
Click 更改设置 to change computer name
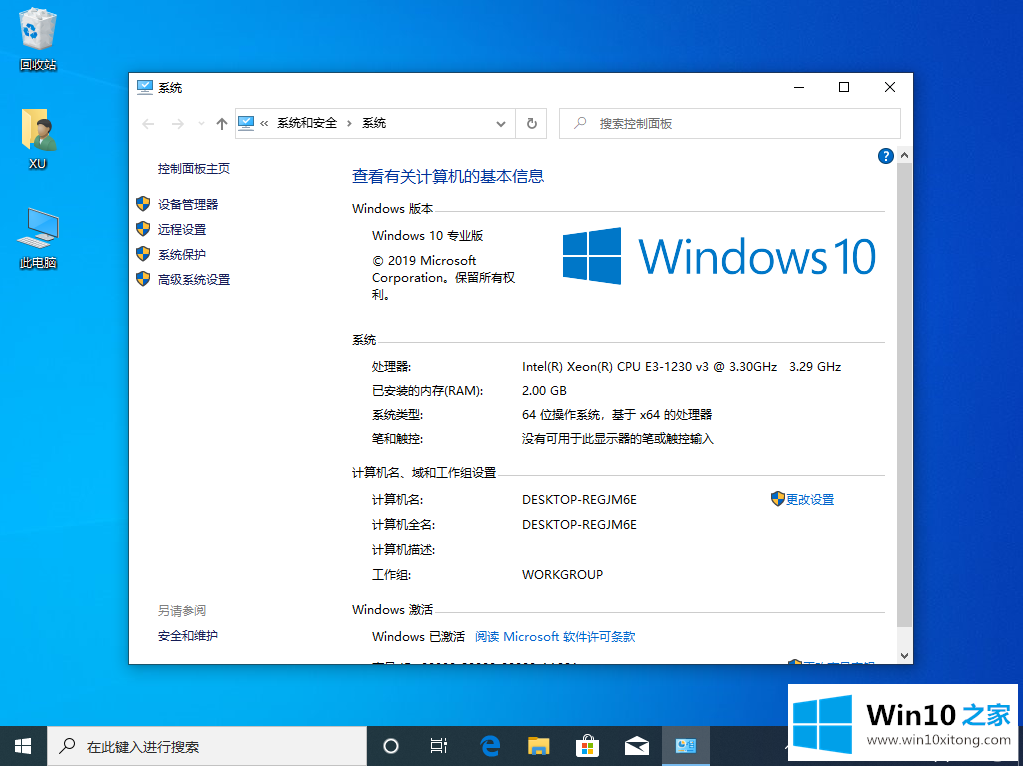(810, 499)
